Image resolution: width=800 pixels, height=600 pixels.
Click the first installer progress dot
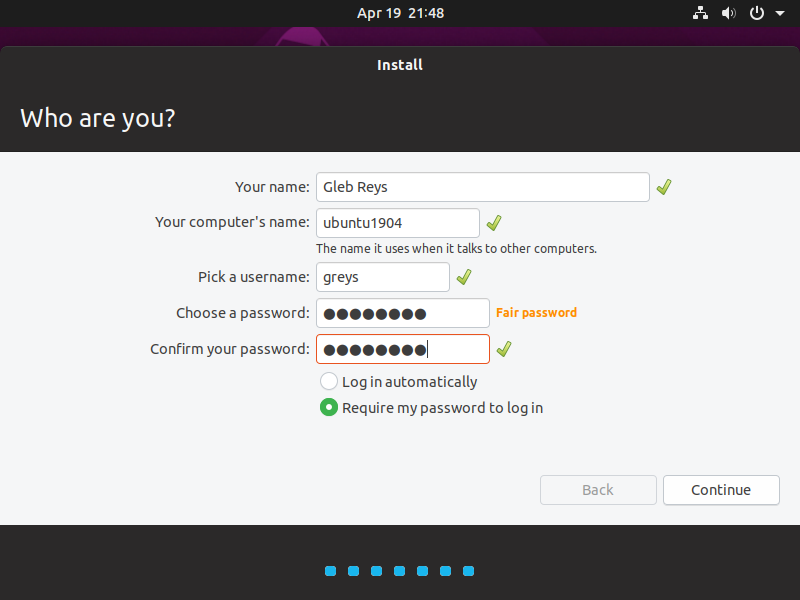(x=331, y=571)
